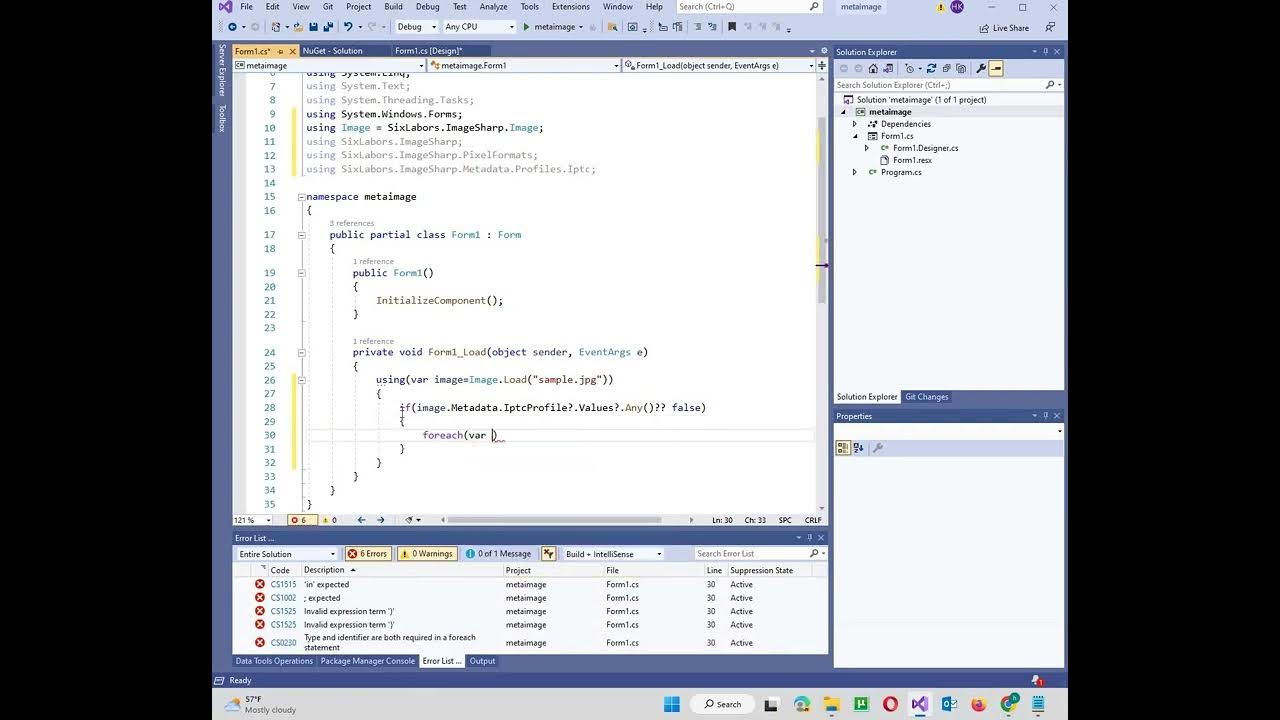Pin the Form1.cs tab with pin icon
This screenshot has height=720, width=1280.
281,51
